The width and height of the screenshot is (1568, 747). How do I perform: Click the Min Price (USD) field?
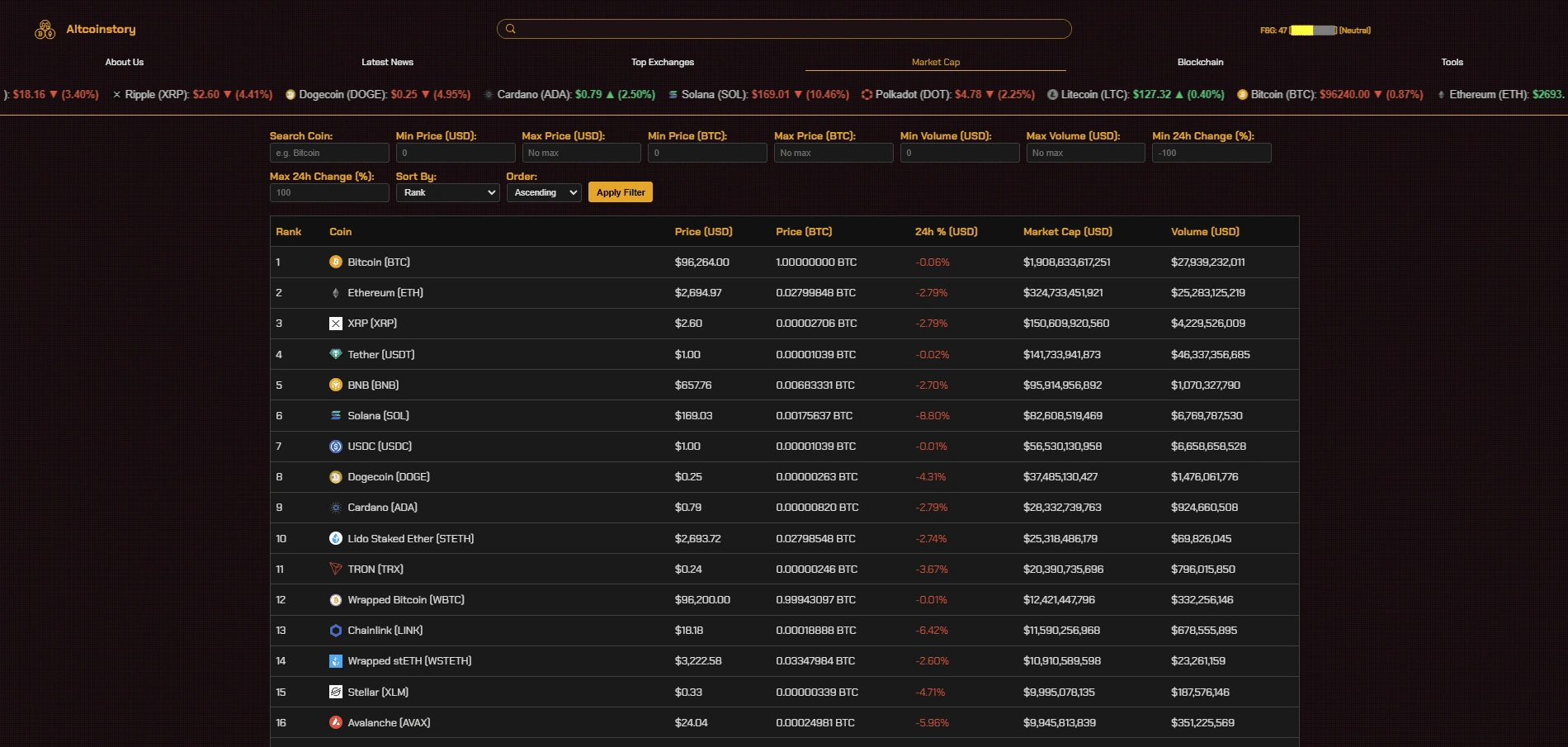456,153
